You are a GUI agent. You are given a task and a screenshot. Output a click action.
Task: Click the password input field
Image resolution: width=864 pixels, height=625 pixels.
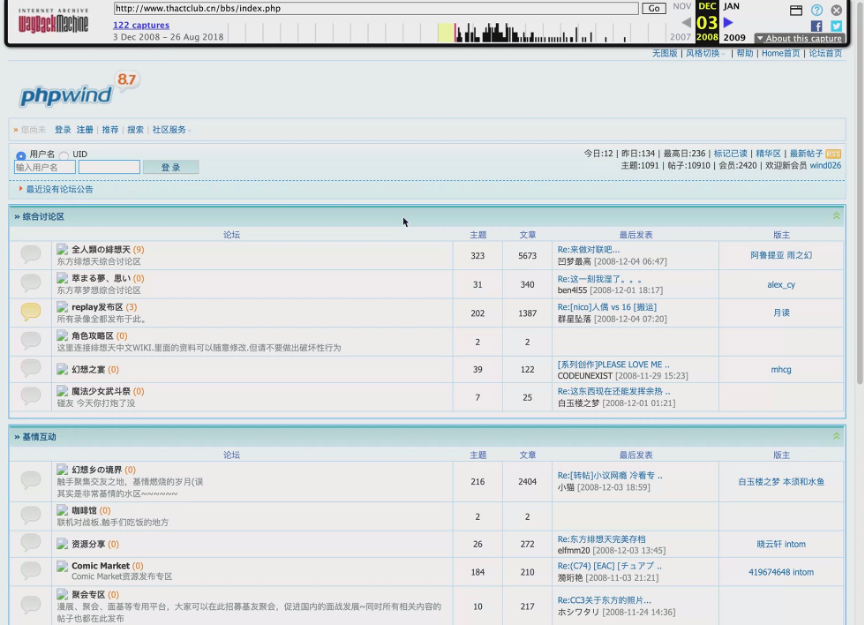pos(109,167)
